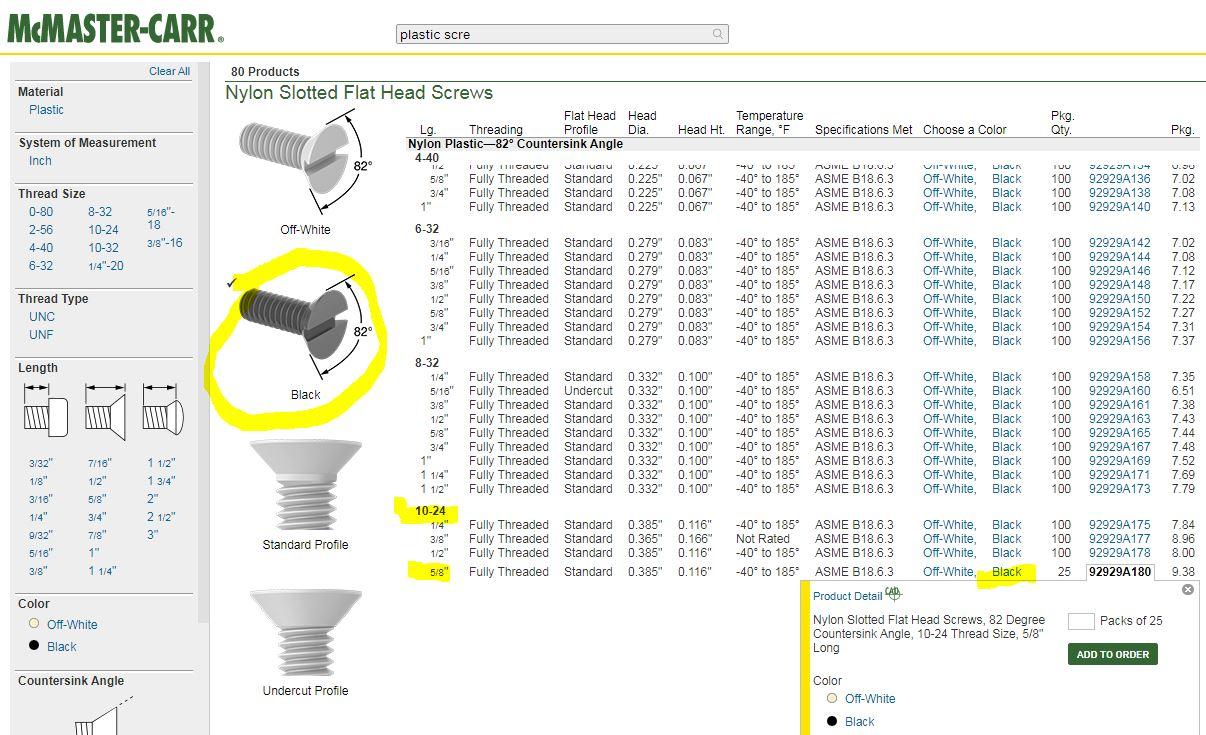
Task: Choose Off-White in 92929A158 row
Action: [948, 377]
